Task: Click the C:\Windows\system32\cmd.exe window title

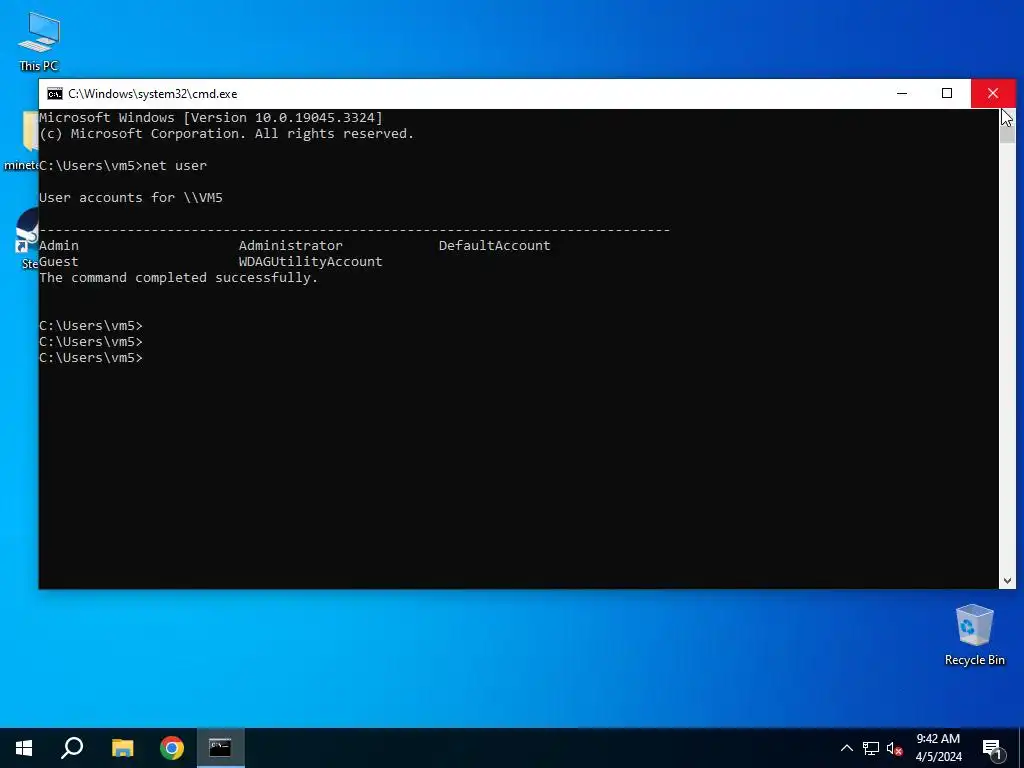Action: click(153, 94)
